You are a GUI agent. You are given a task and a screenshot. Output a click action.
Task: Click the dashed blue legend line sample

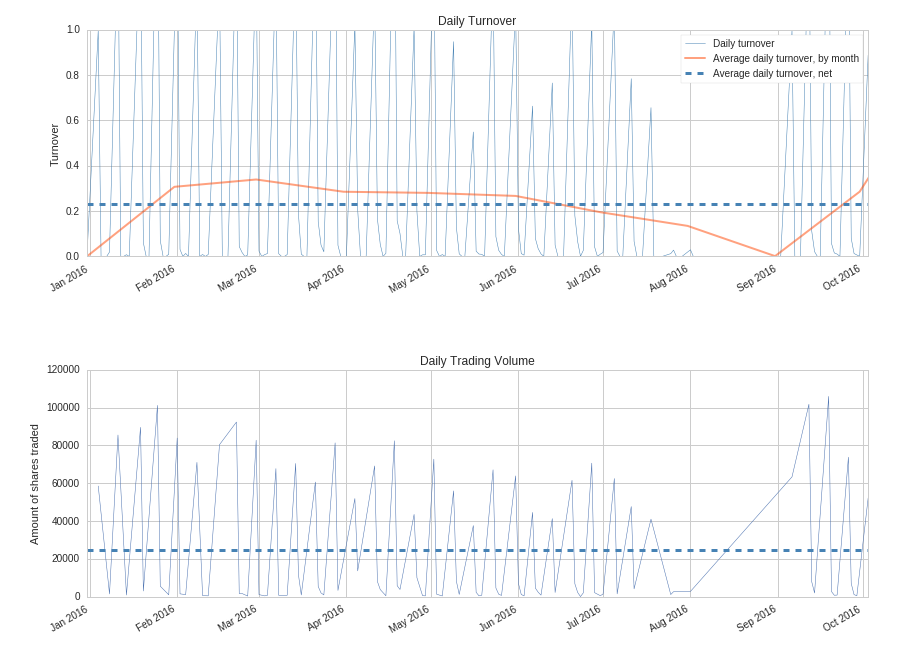(695, 73)
